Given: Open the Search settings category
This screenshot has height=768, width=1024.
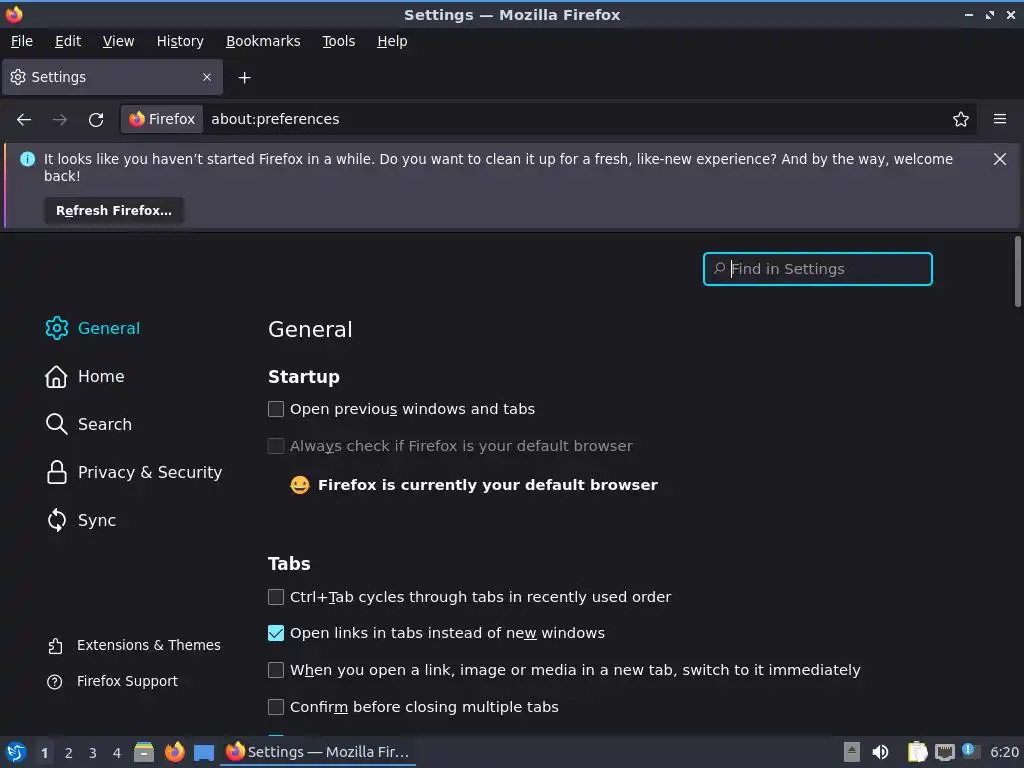Looking at the screenshot, I should 89,424.
